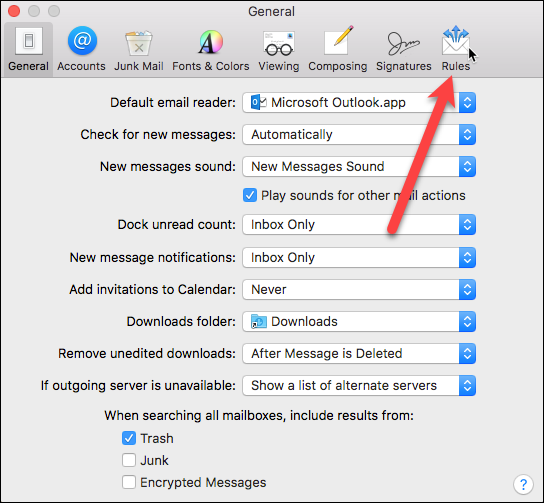Open the Composing preferences pane
Image resolution: width=544 pixels, height=503 pixels.
coord(338,49)
